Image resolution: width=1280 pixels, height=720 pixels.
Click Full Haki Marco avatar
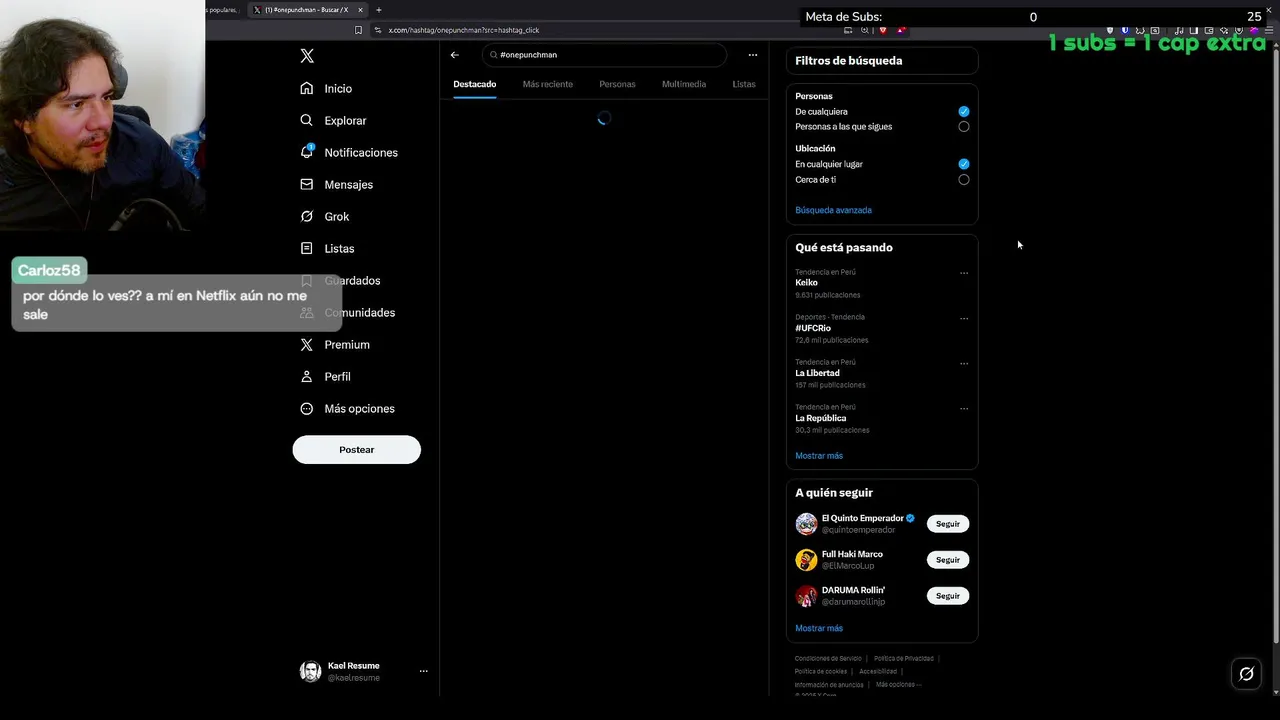click(806, 560)
